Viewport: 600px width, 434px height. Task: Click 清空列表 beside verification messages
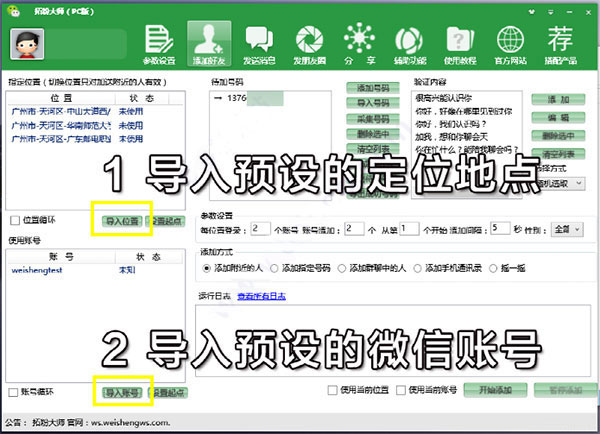[558, 154]
